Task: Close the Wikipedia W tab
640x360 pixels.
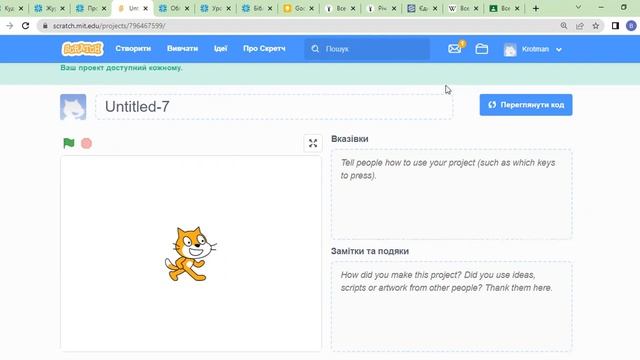Action: pyautogui.click(x=476, y=8)
